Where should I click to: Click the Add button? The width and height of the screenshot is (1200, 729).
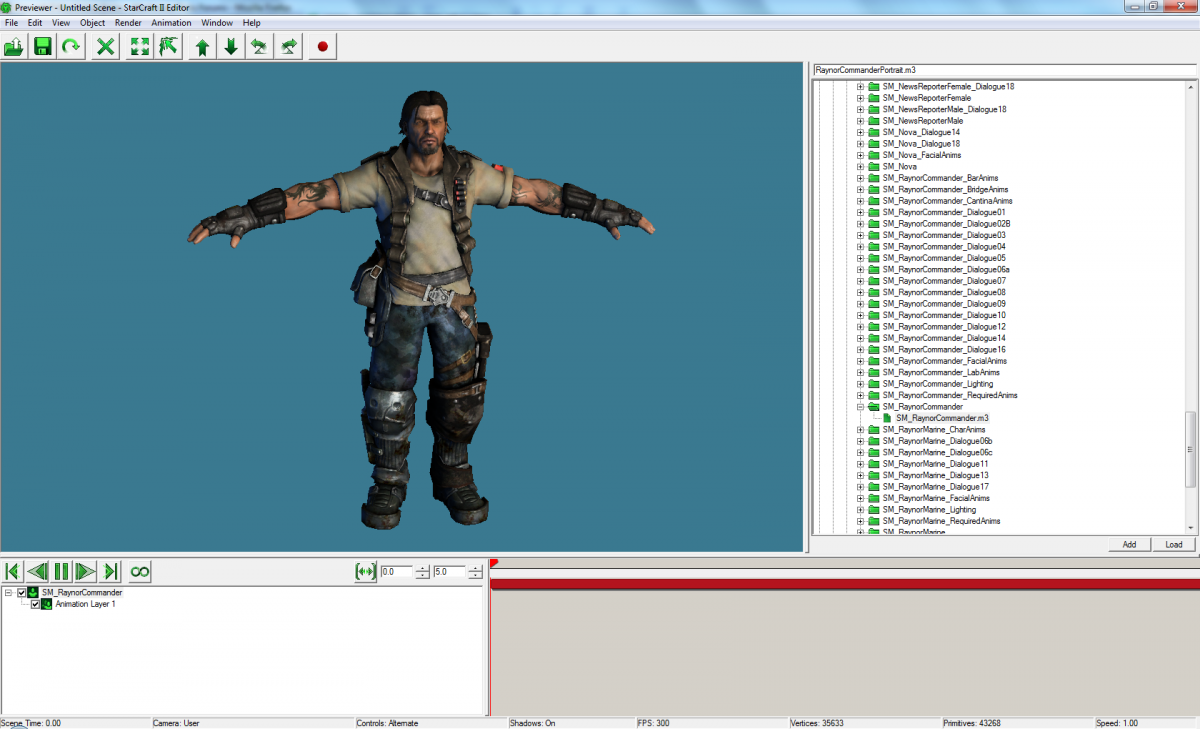(1129, 545)
